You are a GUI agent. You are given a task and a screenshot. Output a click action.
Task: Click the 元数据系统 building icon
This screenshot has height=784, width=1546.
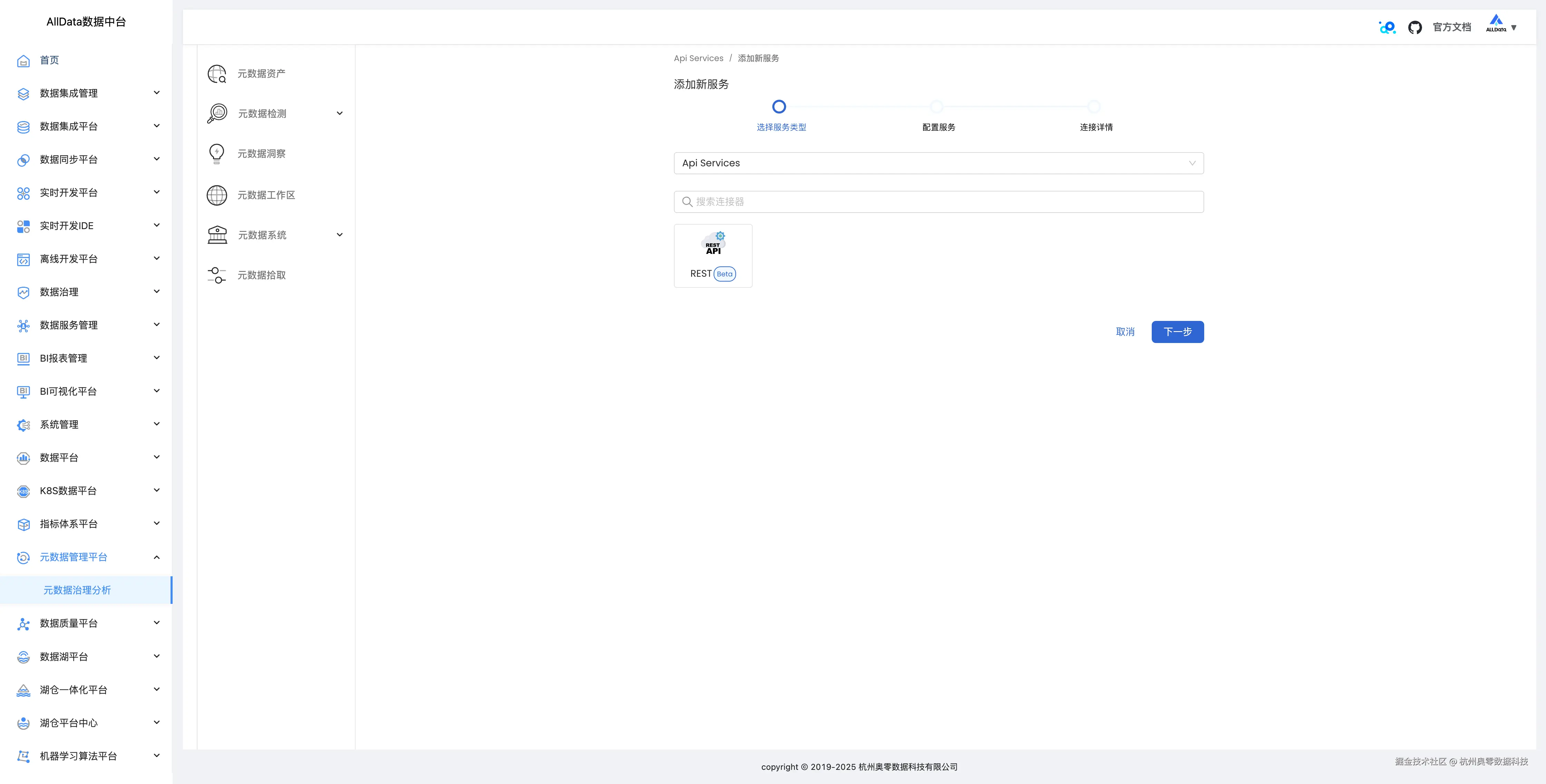tap(217, 235)
